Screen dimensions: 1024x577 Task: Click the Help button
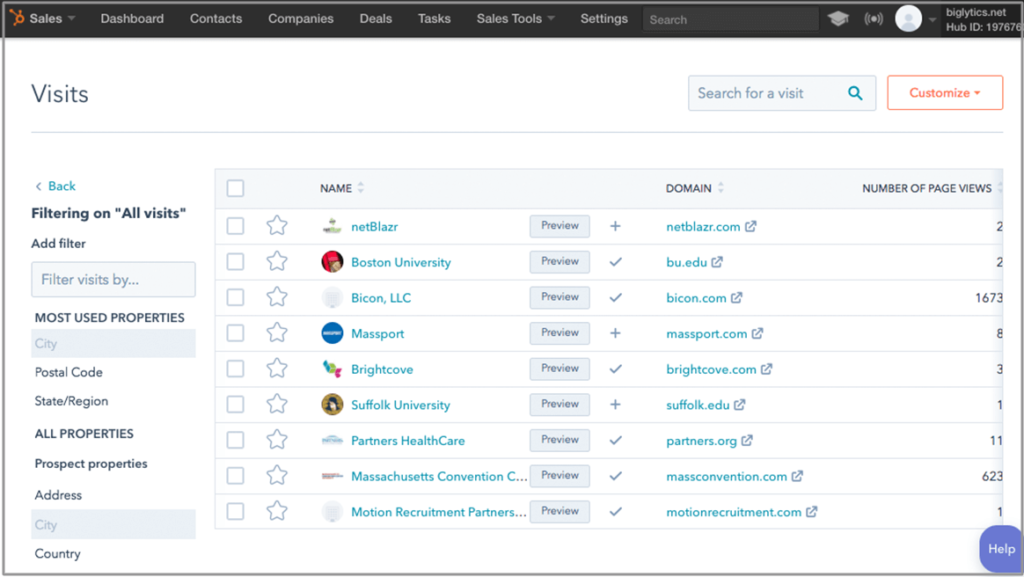pos(1000,549)
